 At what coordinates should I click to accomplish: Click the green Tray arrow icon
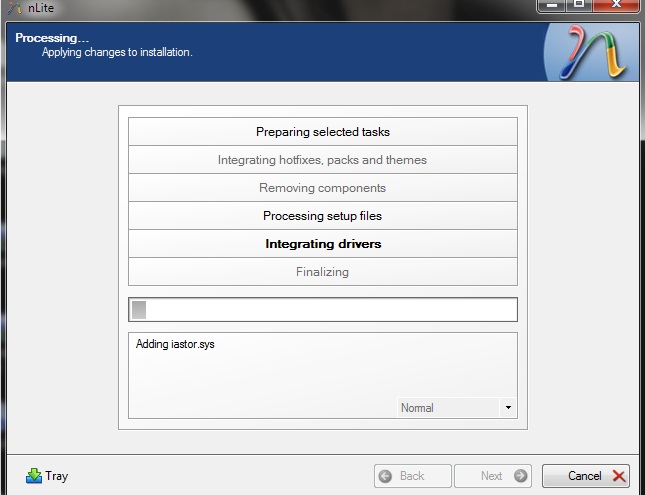pos(33,476)
